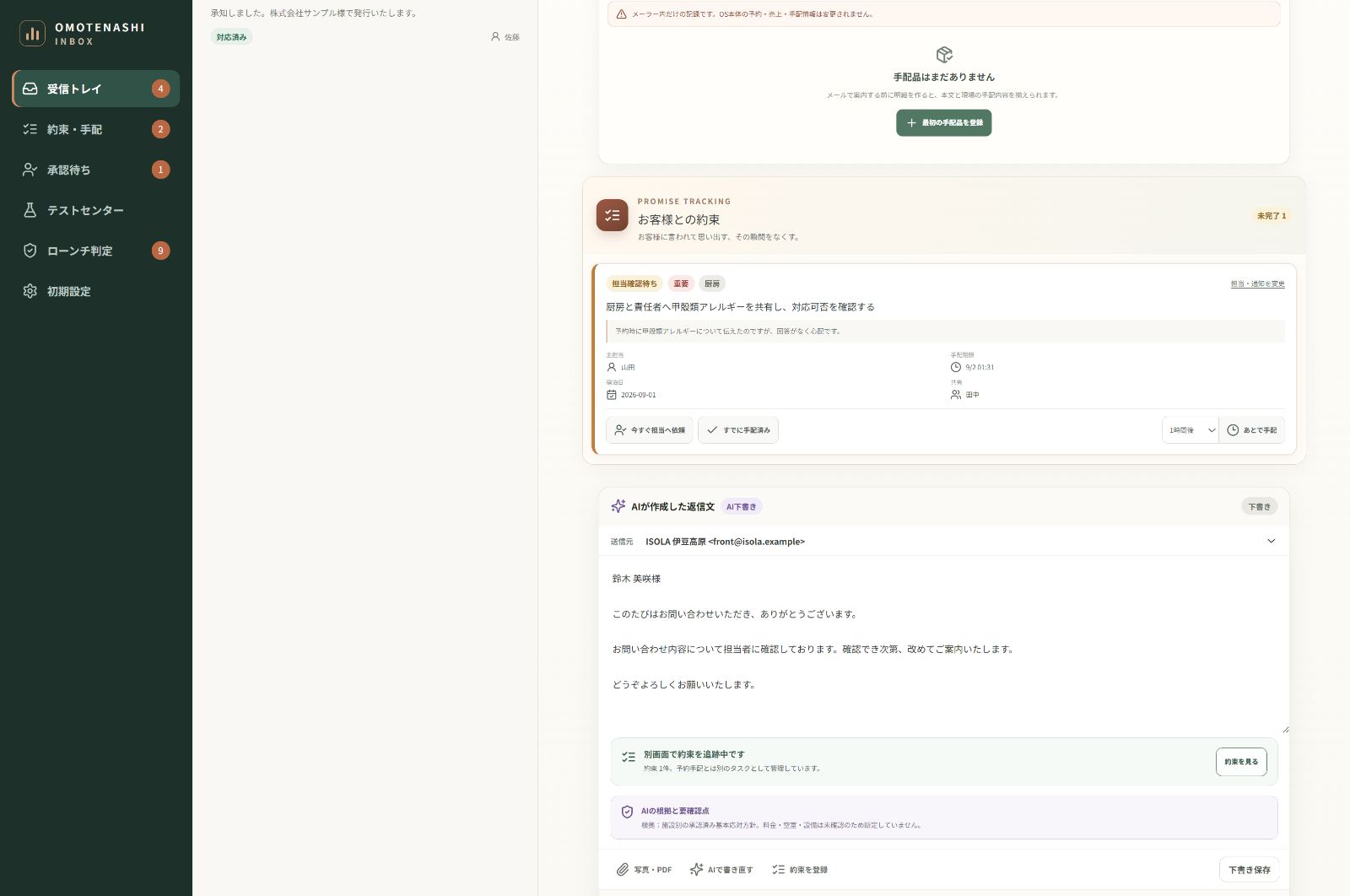Click あとで手配 button

1252,430
